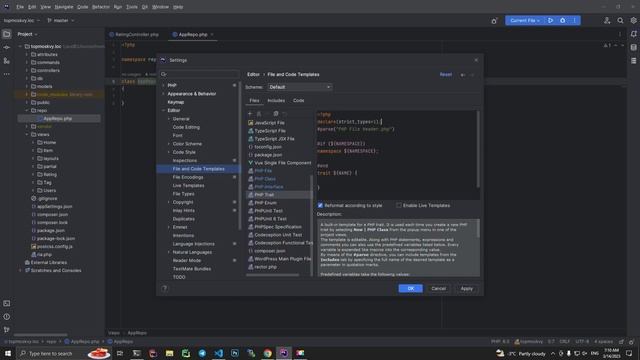The width and height of the screenshot is (640, 360).
Task: Click the Create Template plus icon
Action: coord(250,113)
